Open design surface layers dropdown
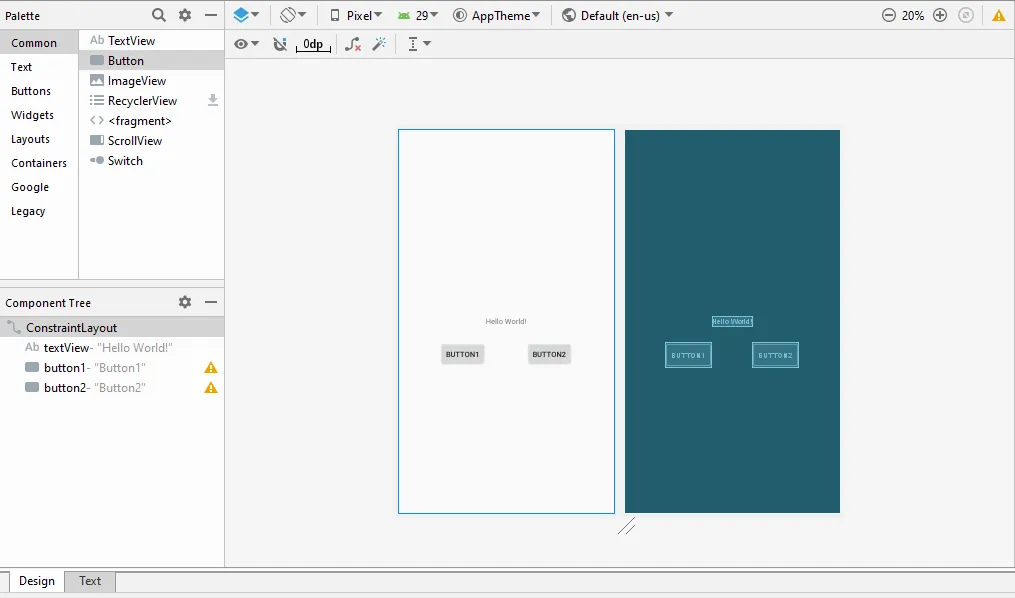Screen dimensions: 1015x598 [246, 15]
